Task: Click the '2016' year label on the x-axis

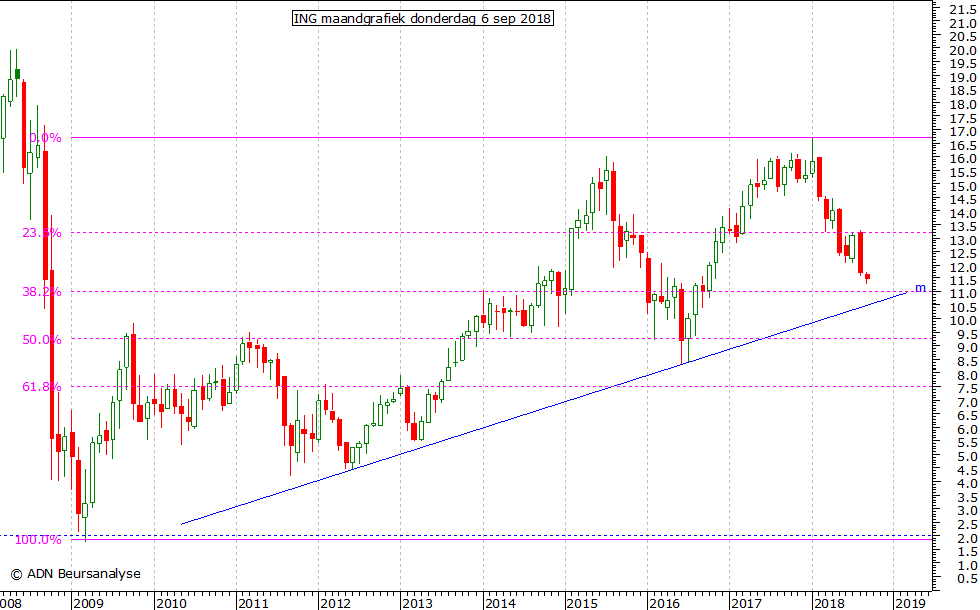Action: tap(664, 603)
